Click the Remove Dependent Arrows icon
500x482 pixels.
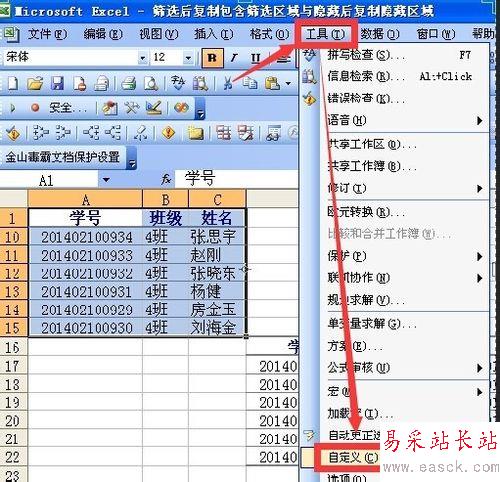point(113,133)
